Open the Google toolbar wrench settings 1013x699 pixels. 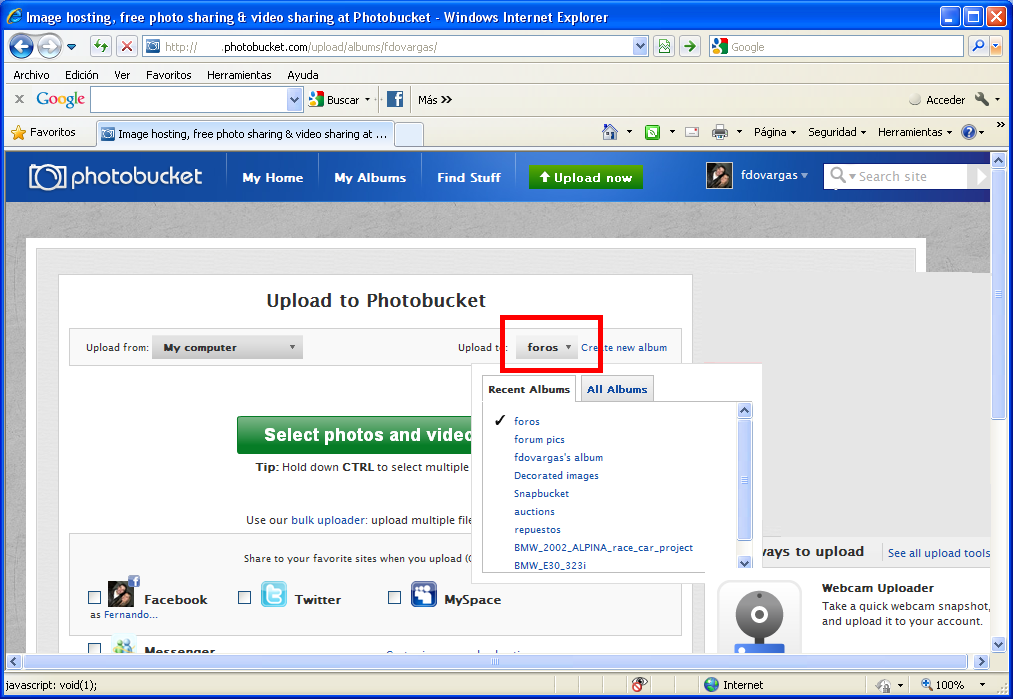tap(982, 99)
